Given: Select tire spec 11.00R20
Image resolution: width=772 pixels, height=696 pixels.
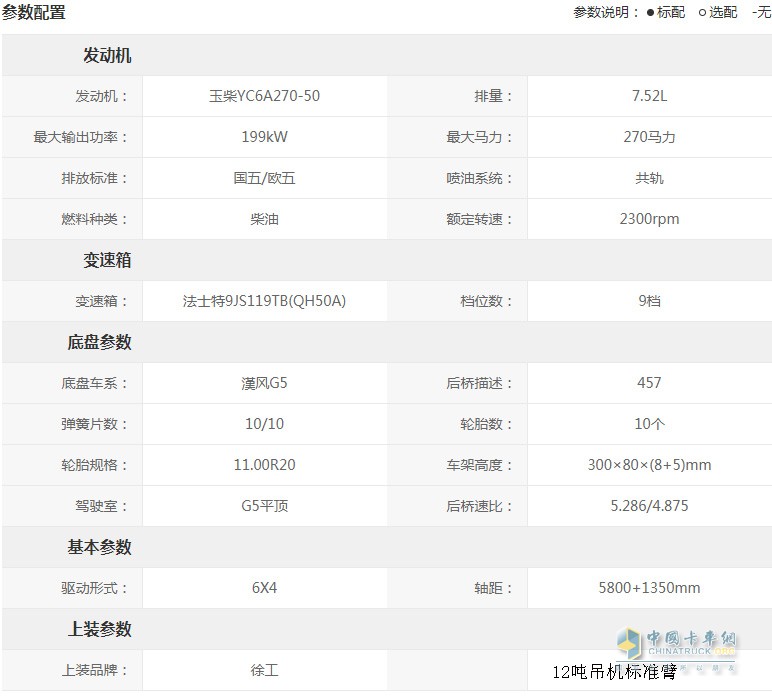Looking at the screenshot, I should click(x=264, y=465).
